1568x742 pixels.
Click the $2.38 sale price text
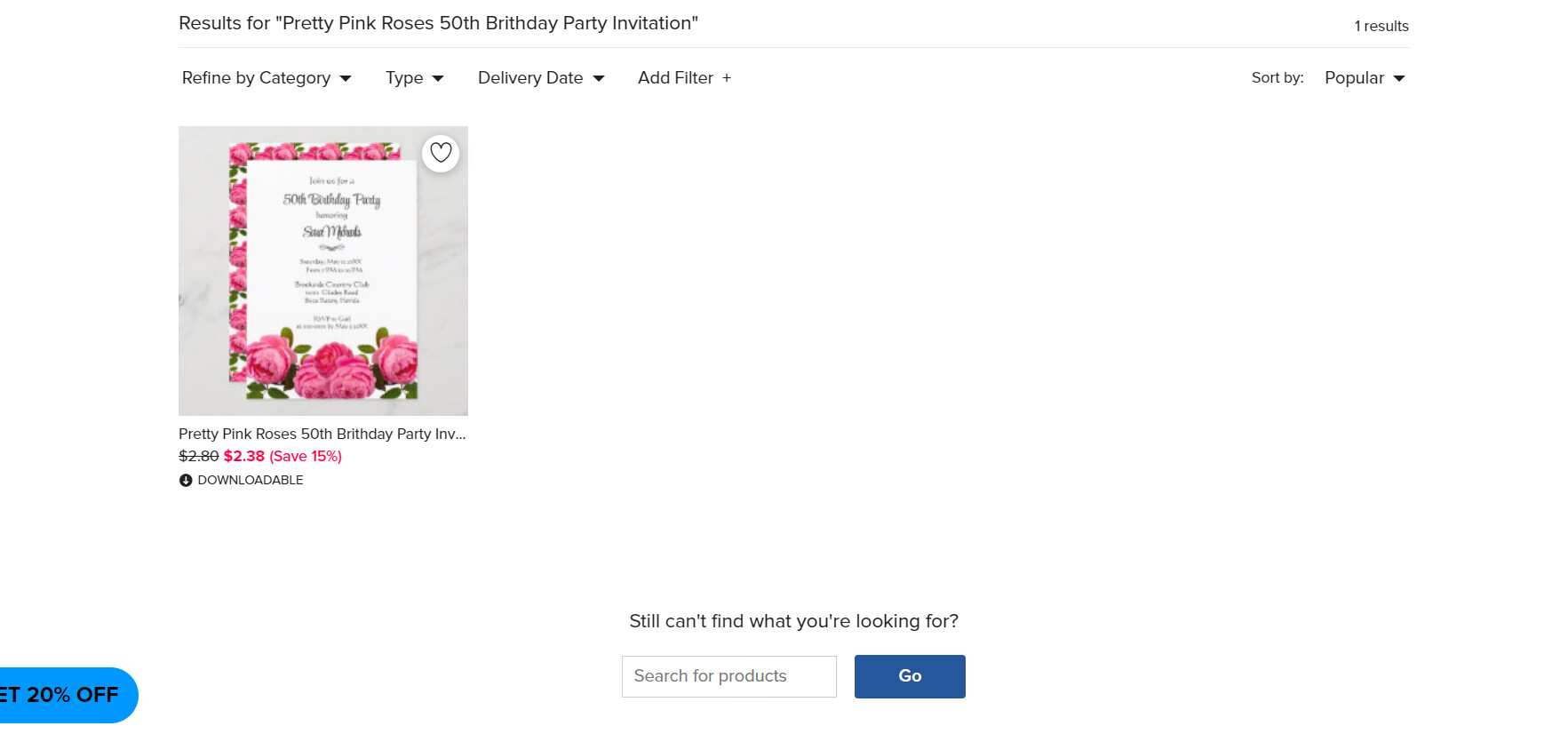point(244,456)
